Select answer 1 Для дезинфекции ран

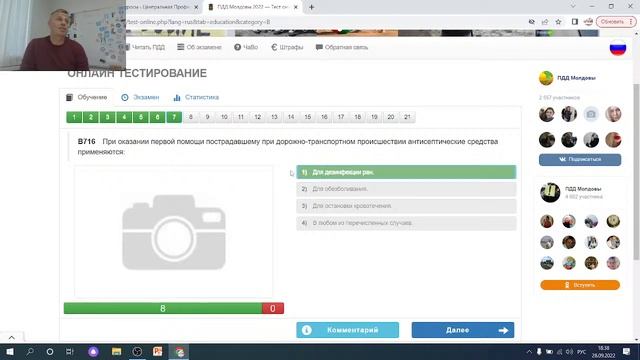click(x=406, y=172)
